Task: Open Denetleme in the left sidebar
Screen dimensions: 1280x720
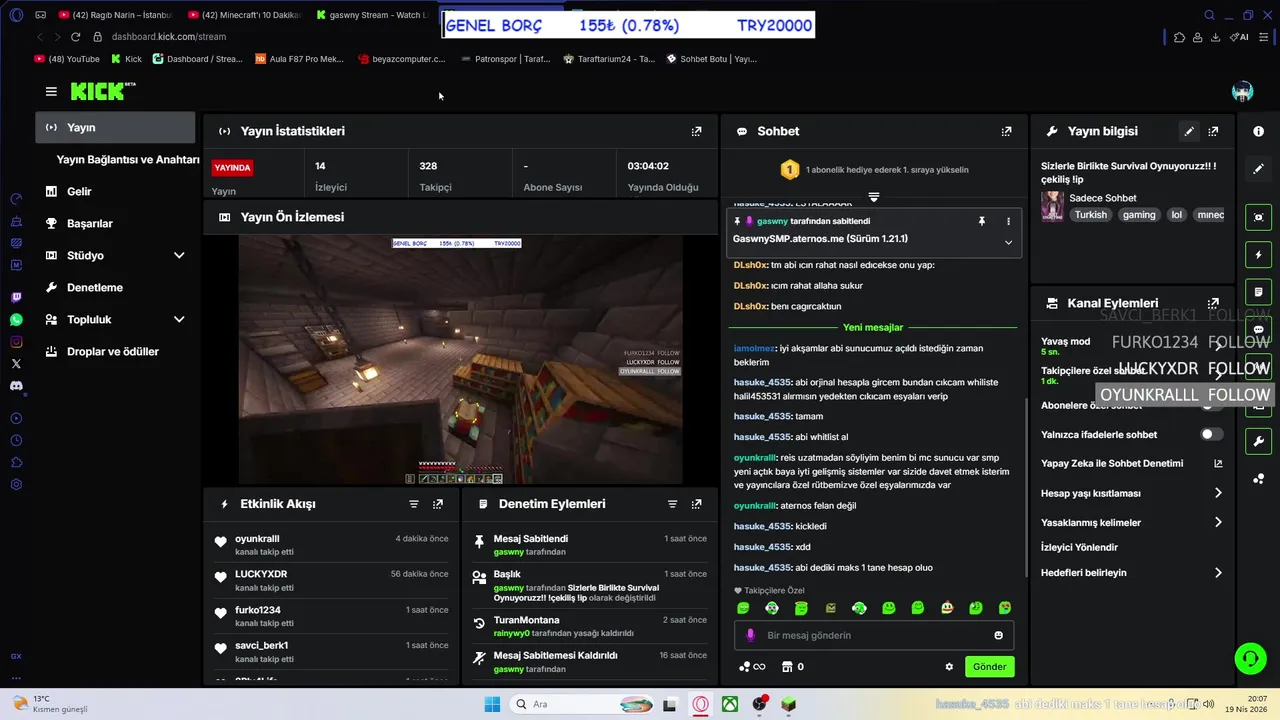Action: point(116,287)
